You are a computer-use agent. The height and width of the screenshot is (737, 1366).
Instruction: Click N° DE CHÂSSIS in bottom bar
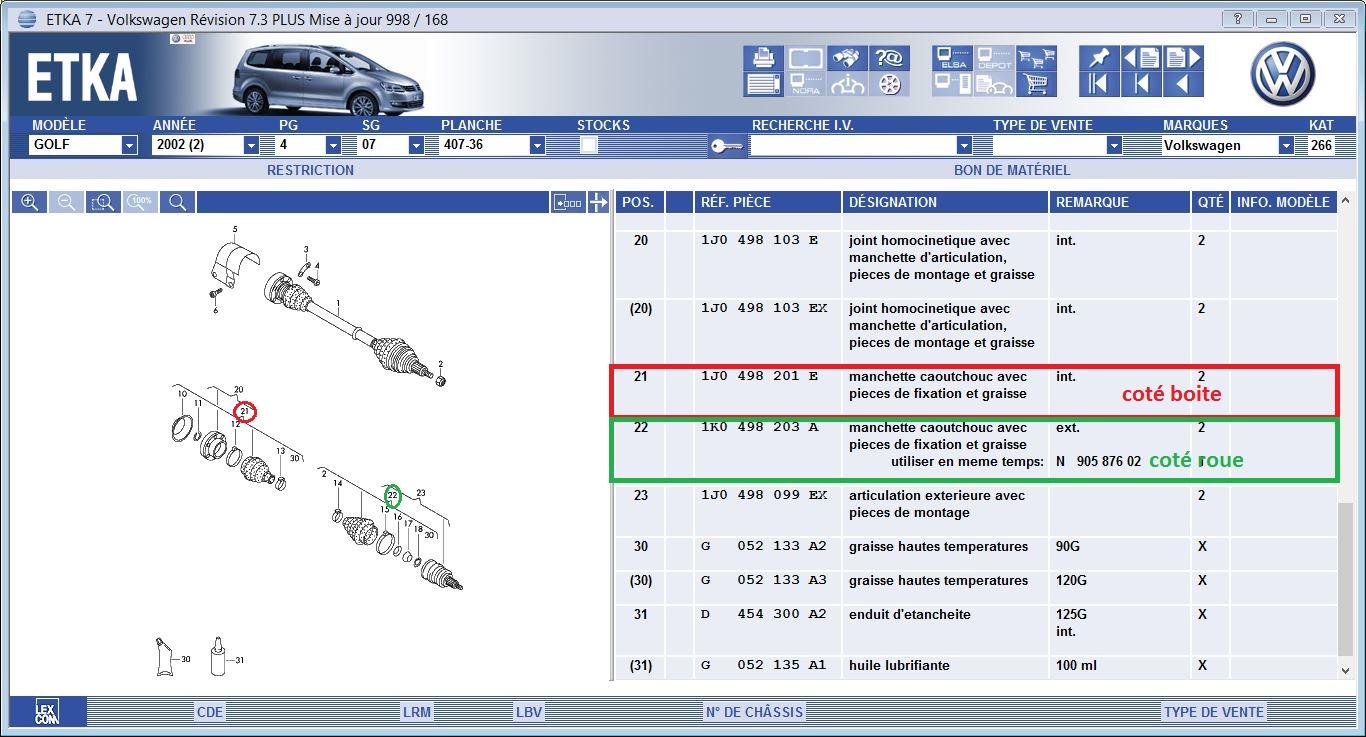[754, 712]
